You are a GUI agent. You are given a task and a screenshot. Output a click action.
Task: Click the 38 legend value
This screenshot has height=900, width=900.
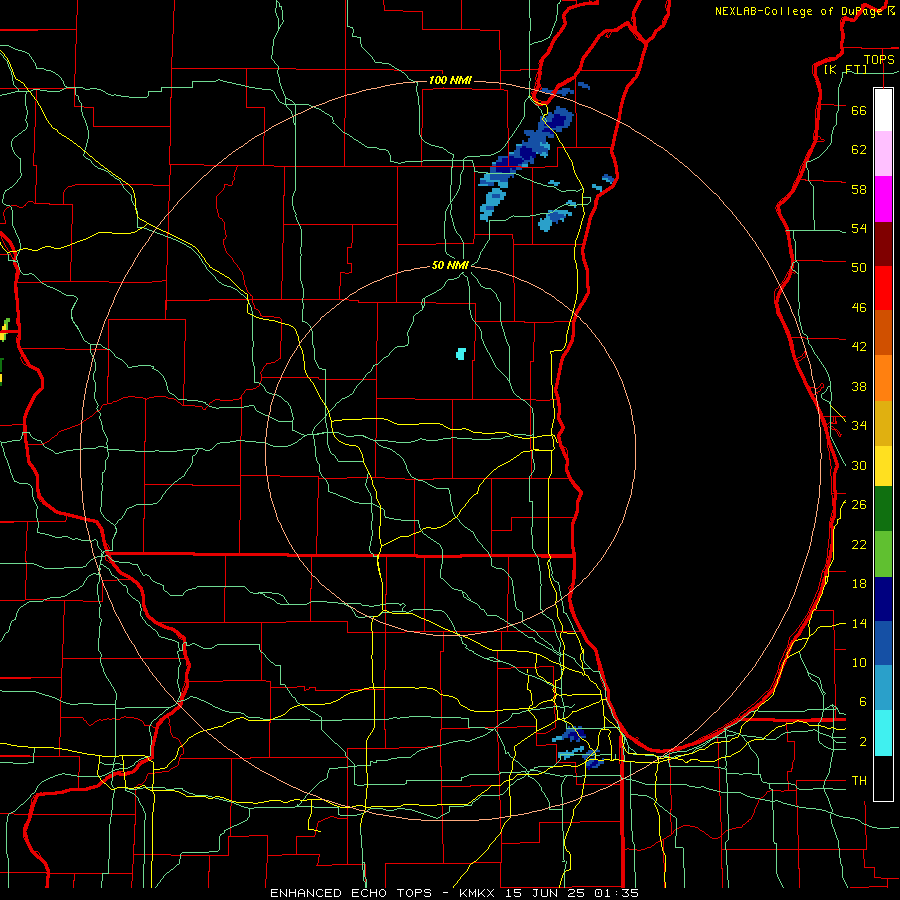click(x=859, y=386)
